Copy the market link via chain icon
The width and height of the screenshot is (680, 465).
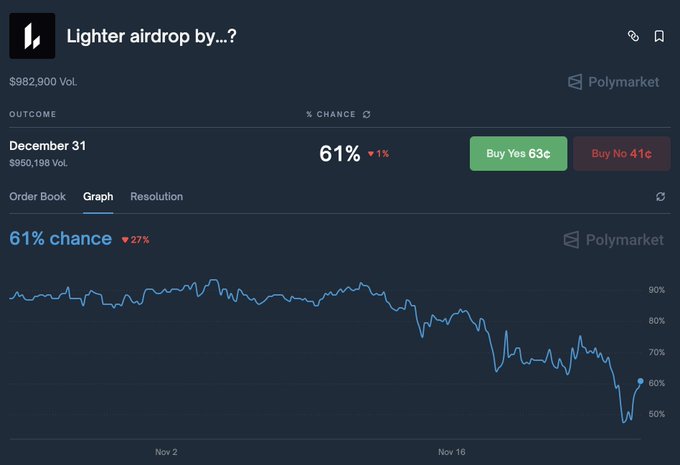(x=632, y=36)
